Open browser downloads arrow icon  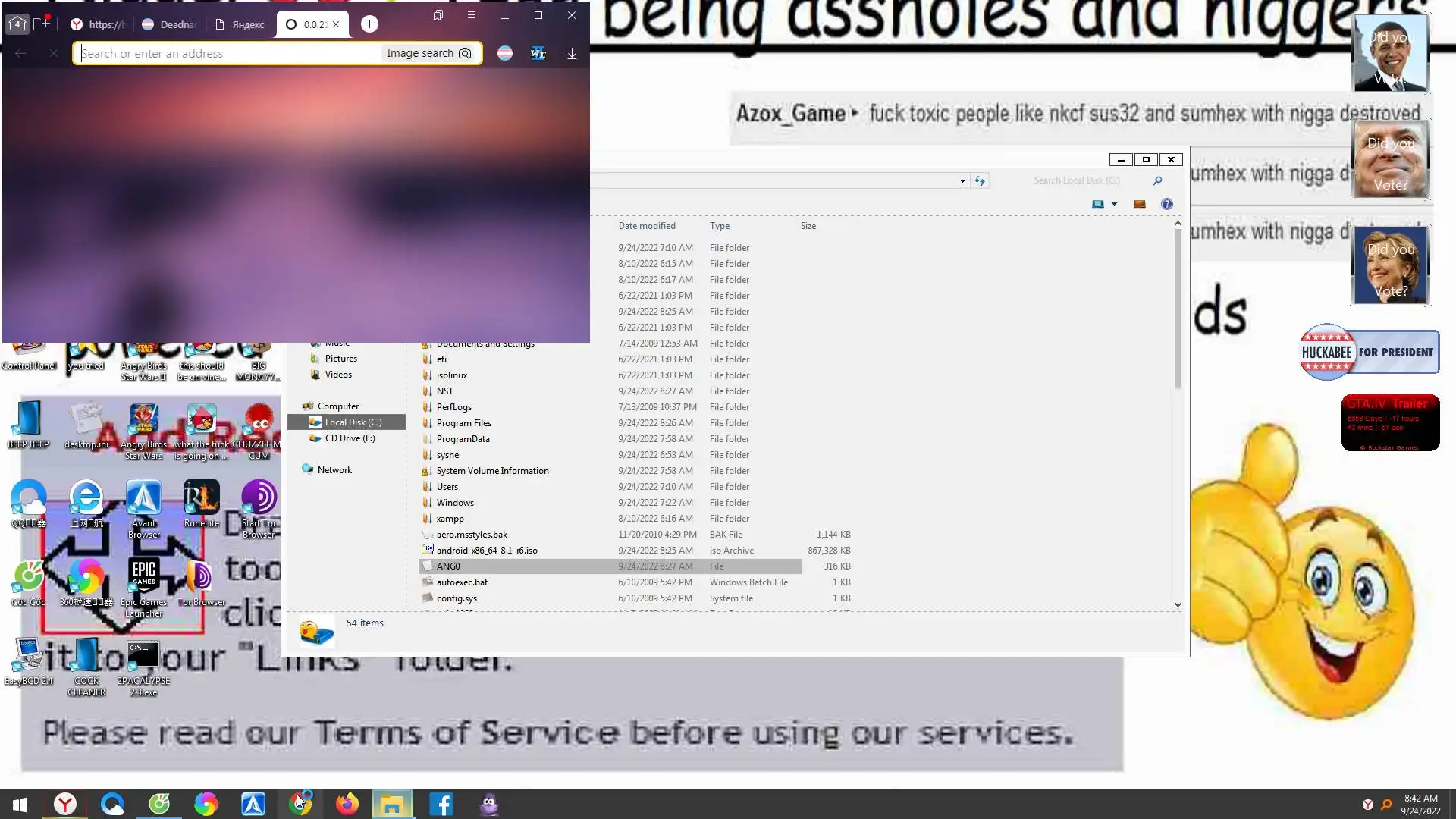pos(572,53)
